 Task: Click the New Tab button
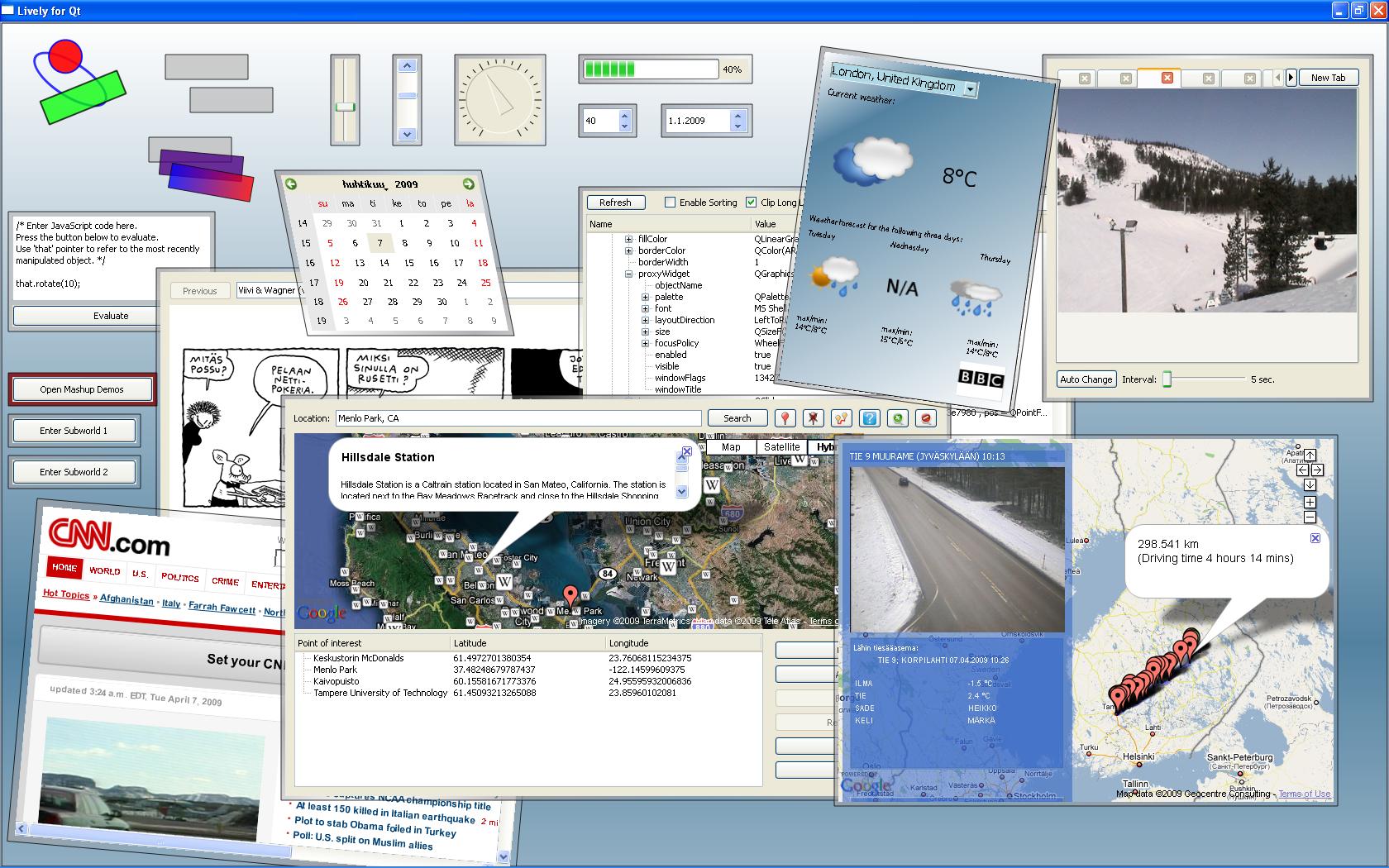click(1328, 78)
